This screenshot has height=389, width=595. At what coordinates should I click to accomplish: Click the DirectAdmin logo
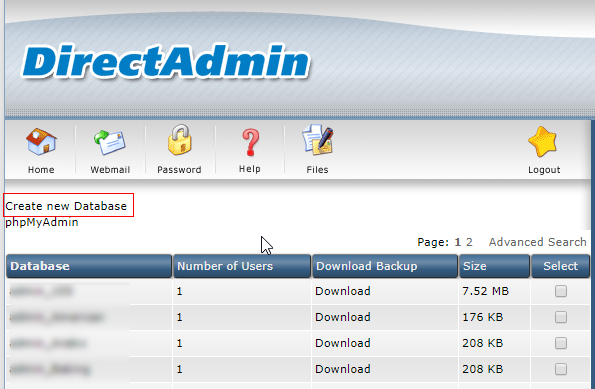pyautogui.click(x=166, y=62)
